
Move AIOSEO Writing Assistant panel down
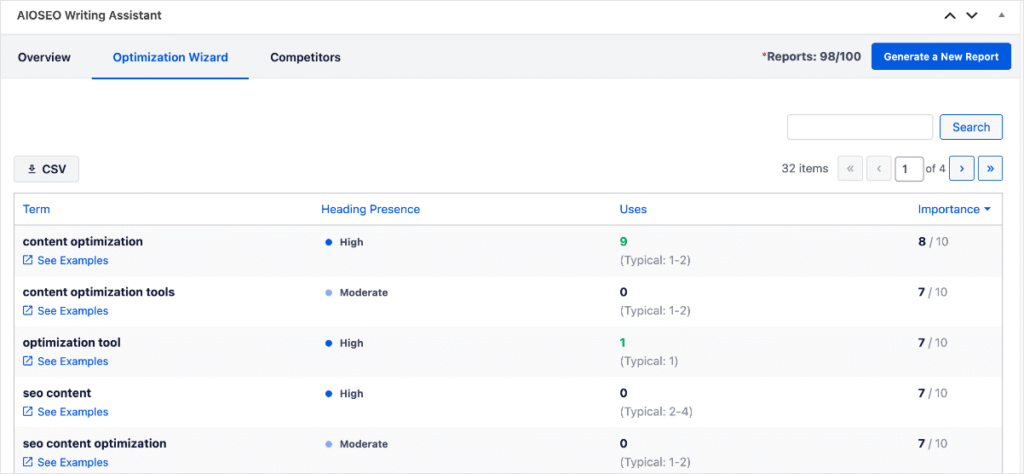click(x=972, y=16)
